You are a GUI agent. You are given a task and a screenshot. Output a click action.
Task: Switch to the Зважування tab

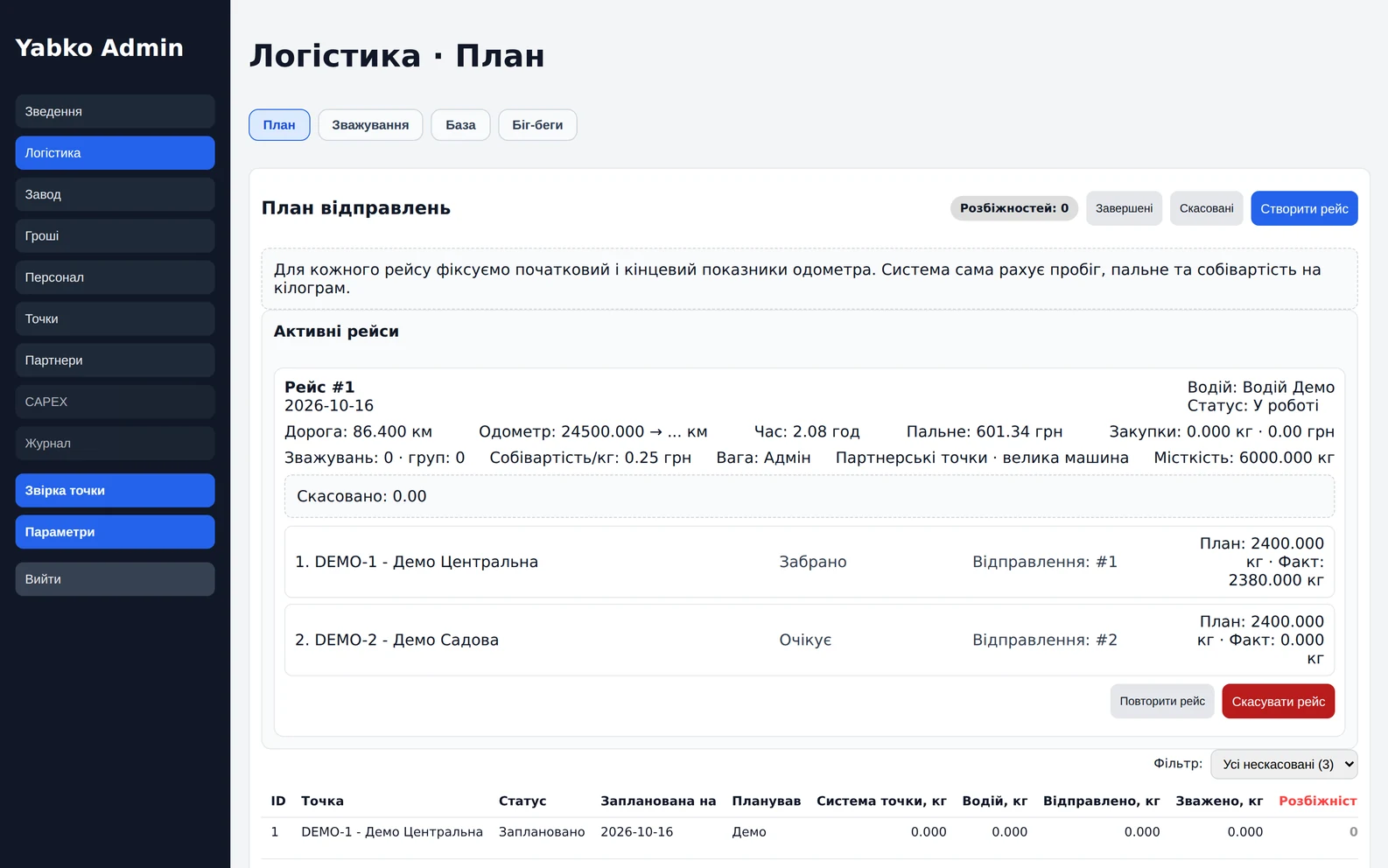[370, 125]
